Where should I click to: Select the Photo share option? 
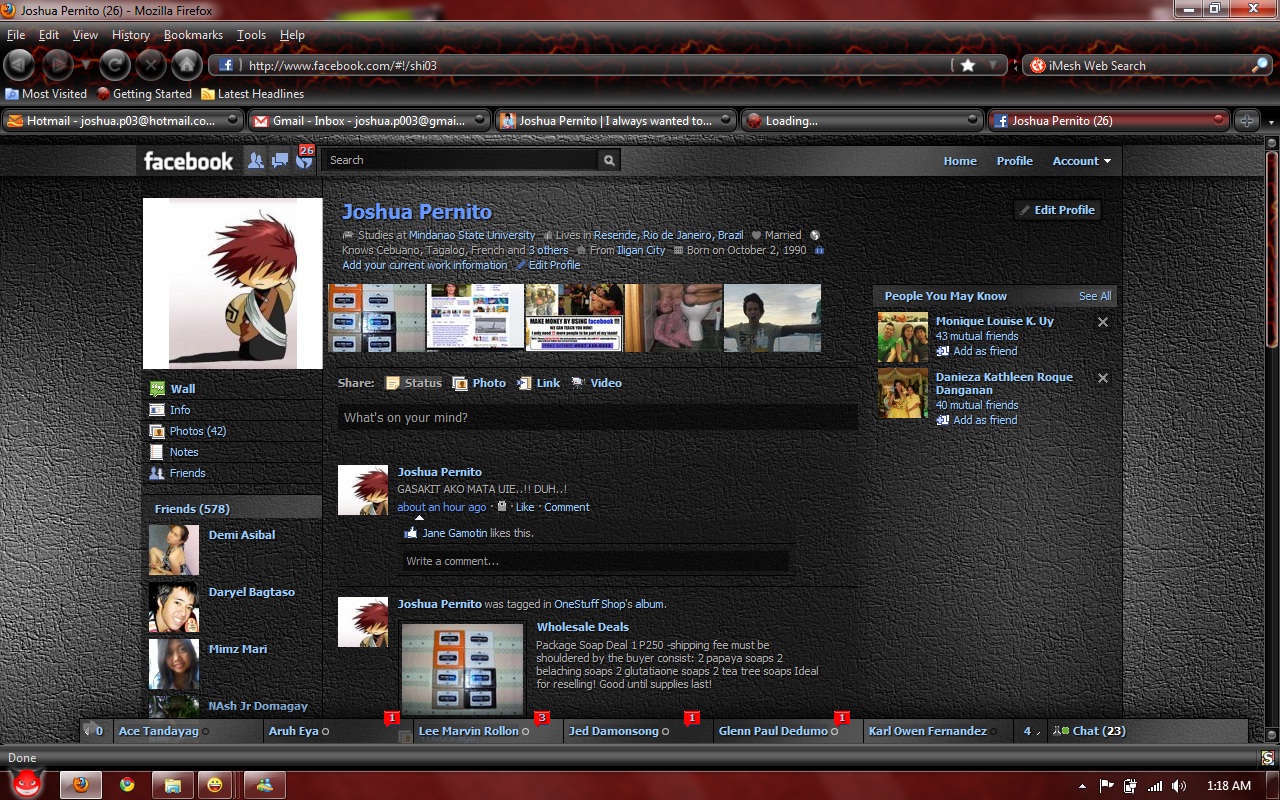coord(479,383)
